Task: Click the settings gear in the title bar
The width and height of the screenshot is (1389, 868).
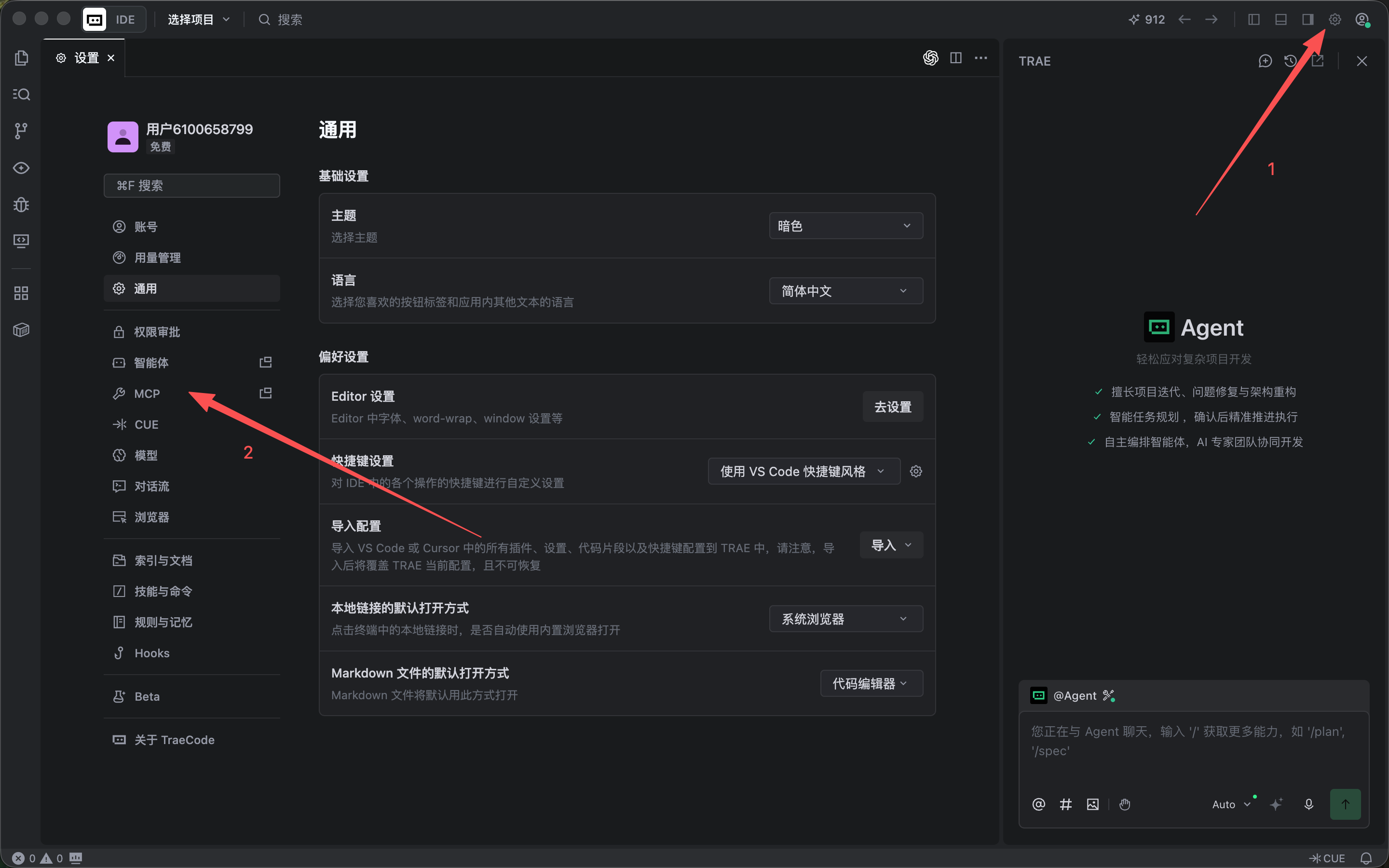Action: point(1335,19)
